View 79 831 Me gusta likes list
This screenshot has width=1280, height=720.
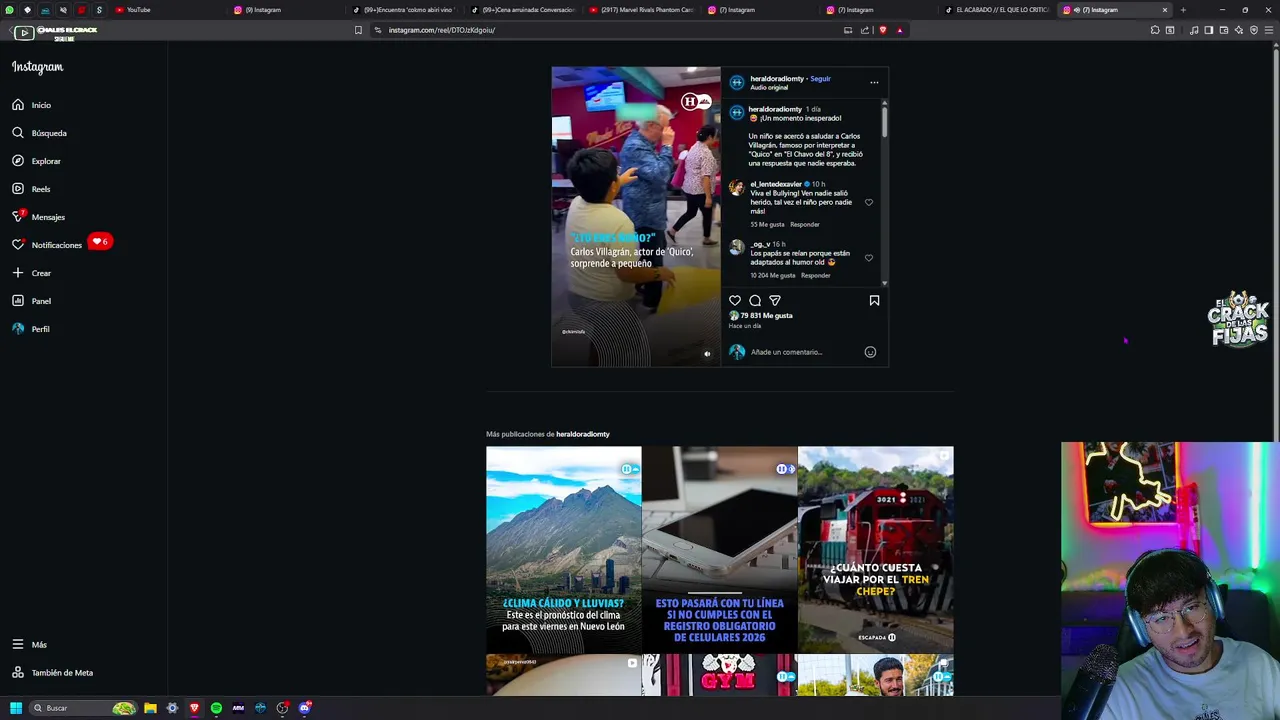766,315
